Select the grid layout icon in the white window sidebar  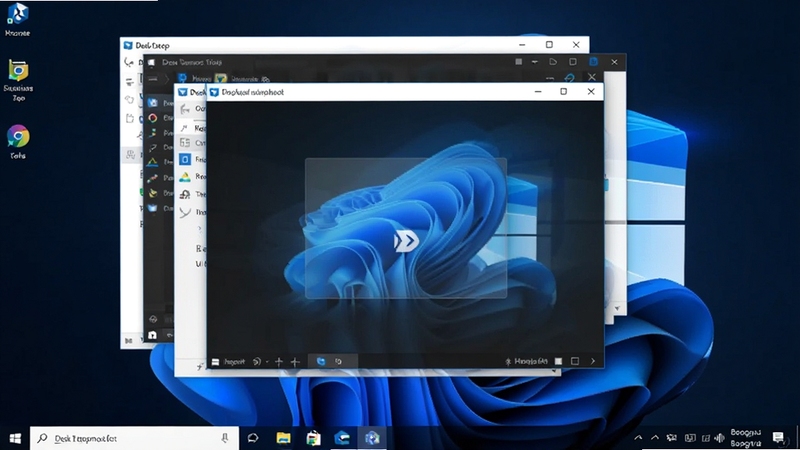coord(185,143)
